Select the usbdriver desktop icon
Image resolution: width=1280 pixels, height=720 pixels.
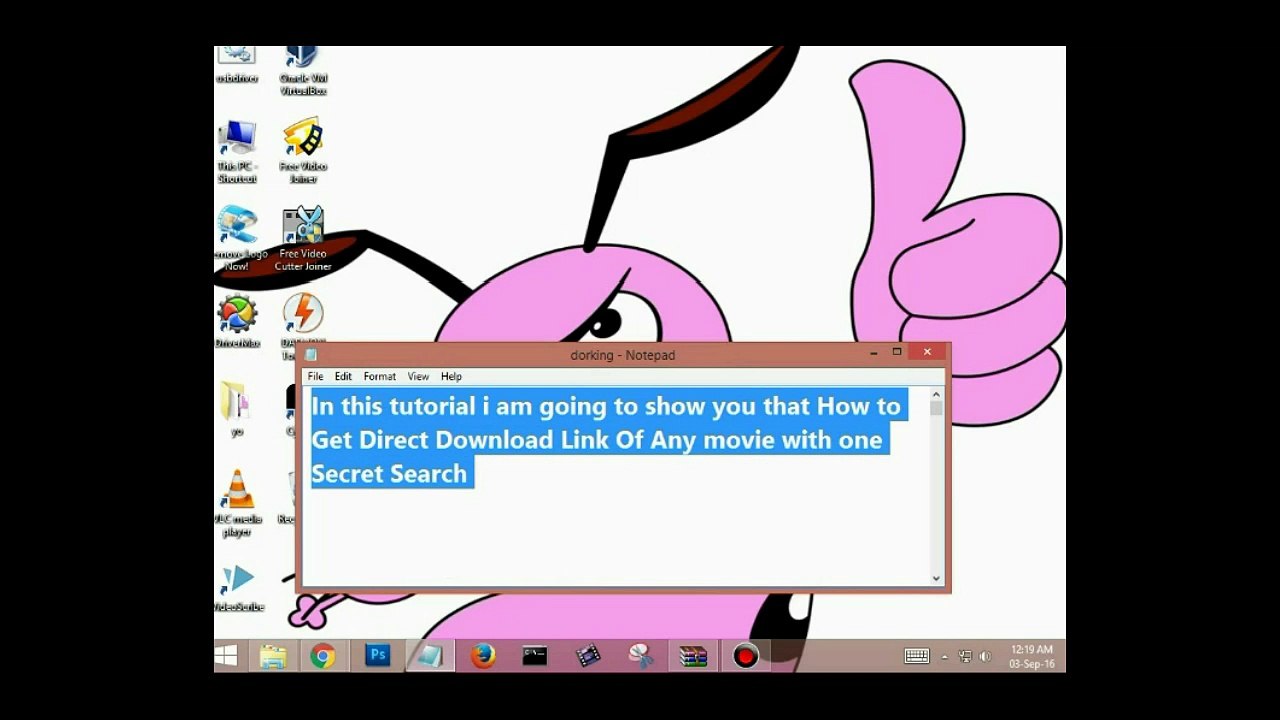[x=237, y=65]
